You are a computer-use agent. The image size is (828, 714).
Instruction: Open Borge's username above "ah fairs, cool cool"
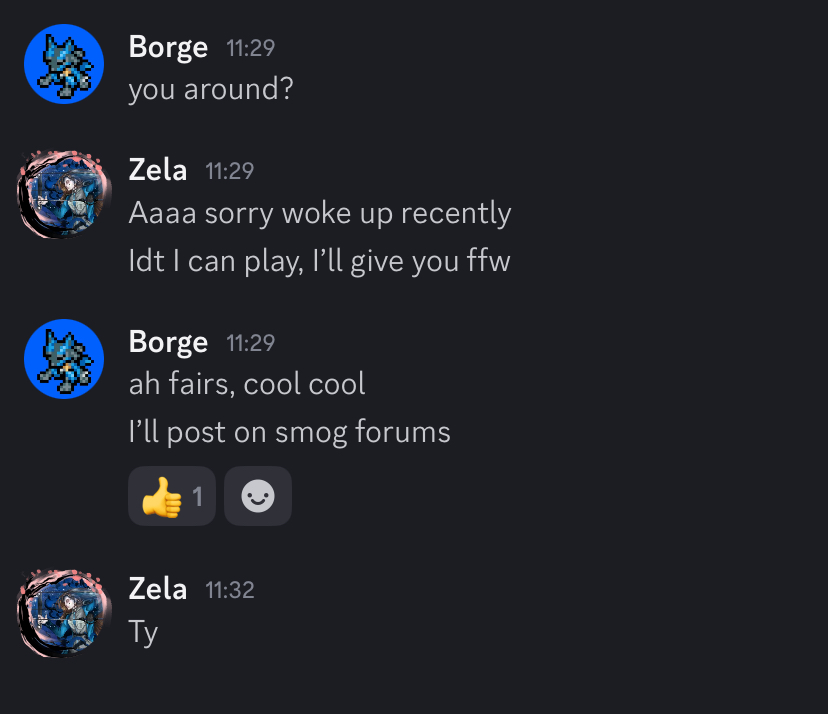pos(168,342)
